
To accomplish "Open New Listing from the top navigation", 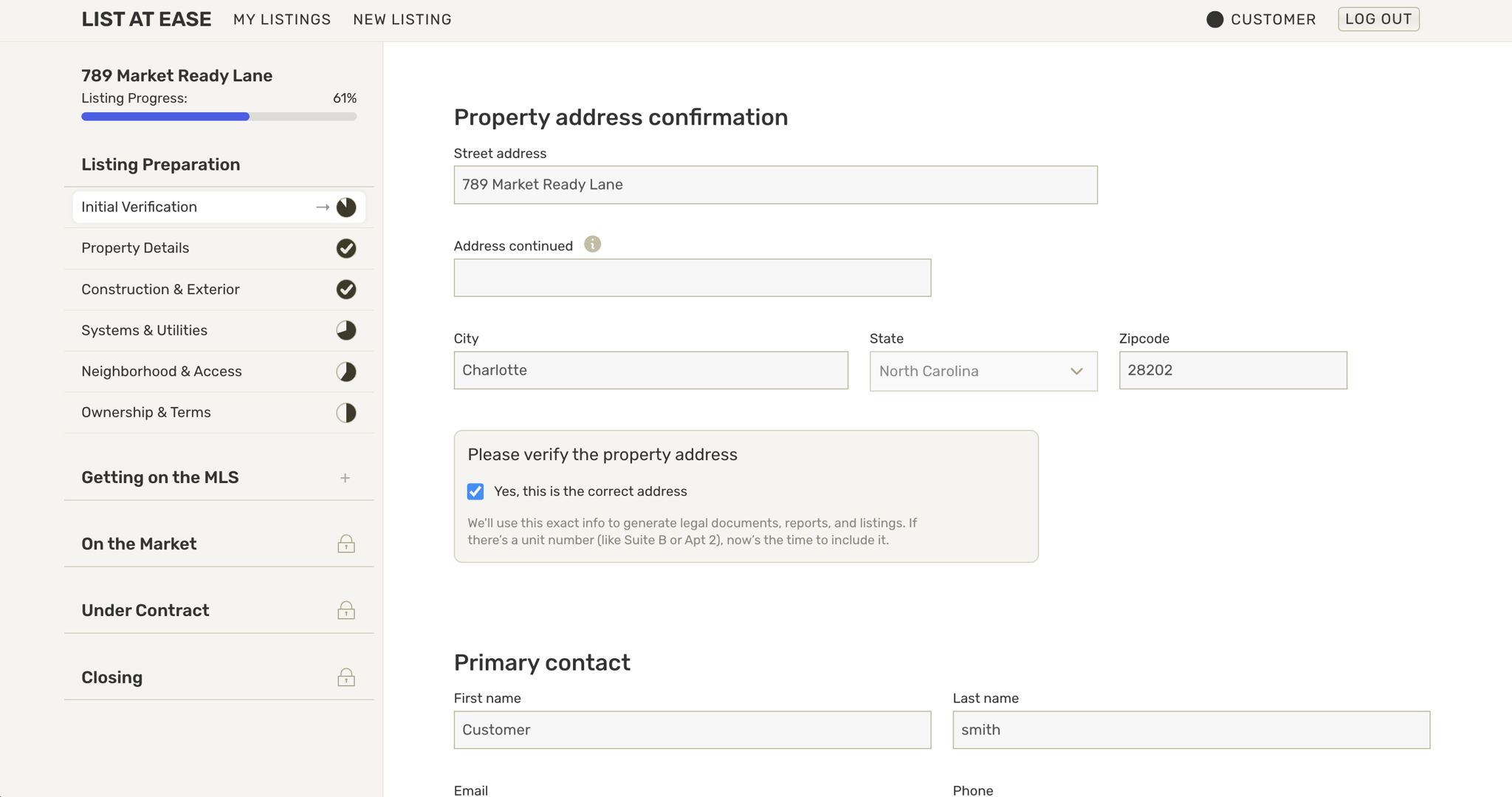I will tap(402, 20).
